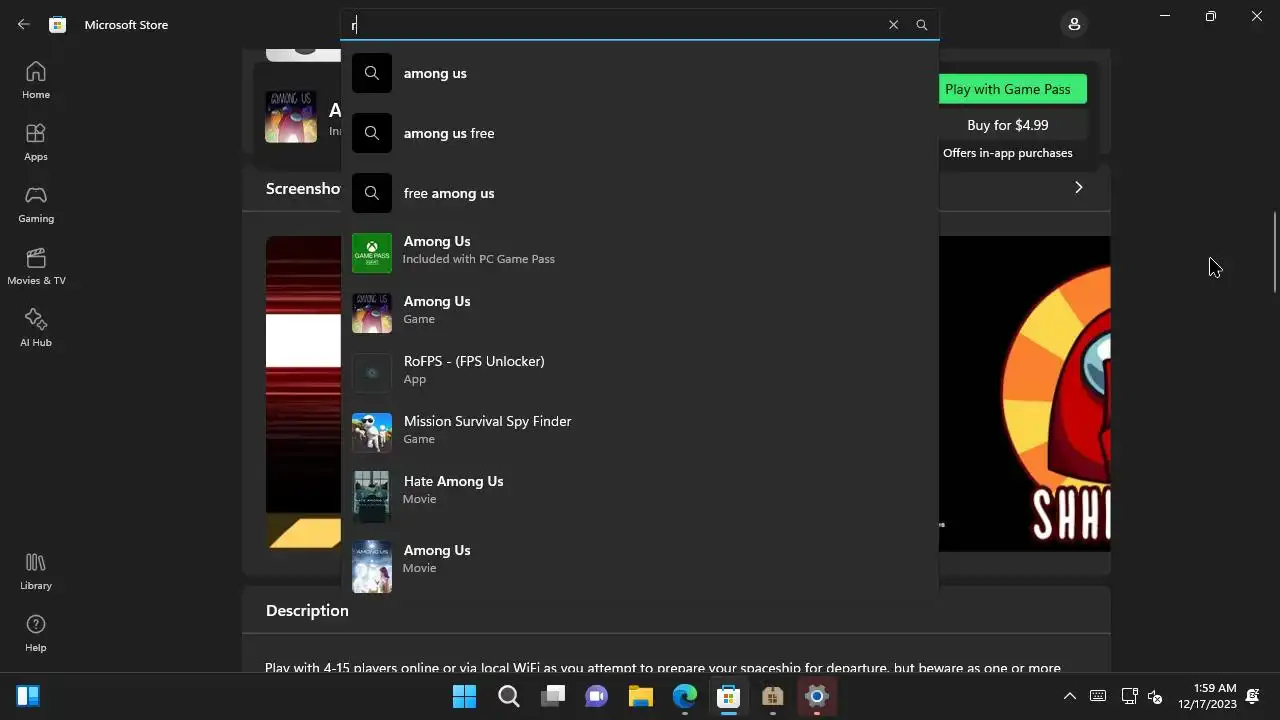Click the Hate Among Us movie poster thumbnail
This screenshot has height=720, width=1280.
point(372,497)
